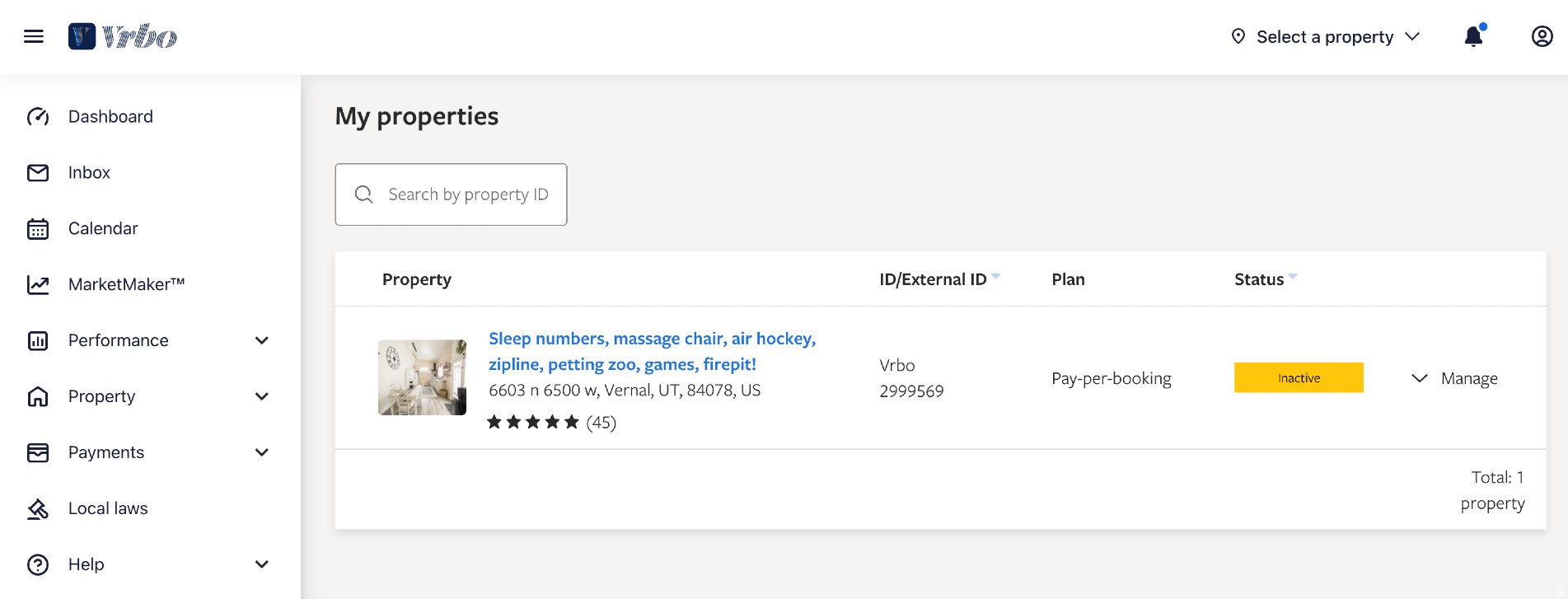Expand the Payments sidebar section
Image resolution: width=1568 pixels, height=599 pixels.
(x=262, y=452)
